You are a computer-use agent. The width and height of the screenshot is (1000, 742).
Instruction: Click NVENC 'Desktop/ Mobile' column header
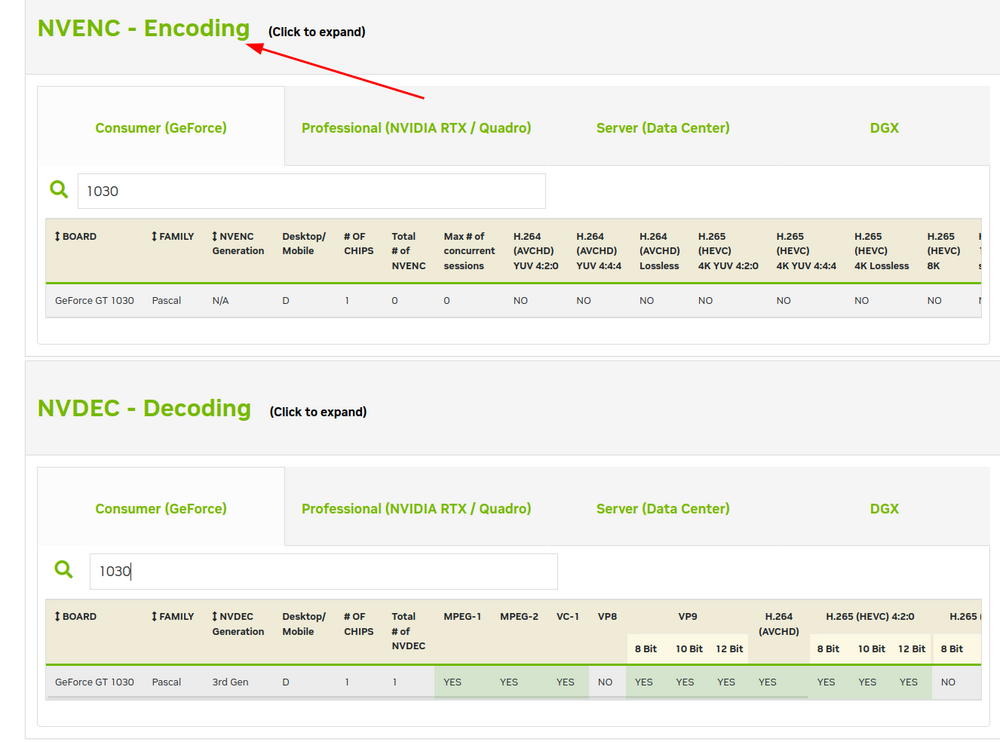(x=304, y=244)
